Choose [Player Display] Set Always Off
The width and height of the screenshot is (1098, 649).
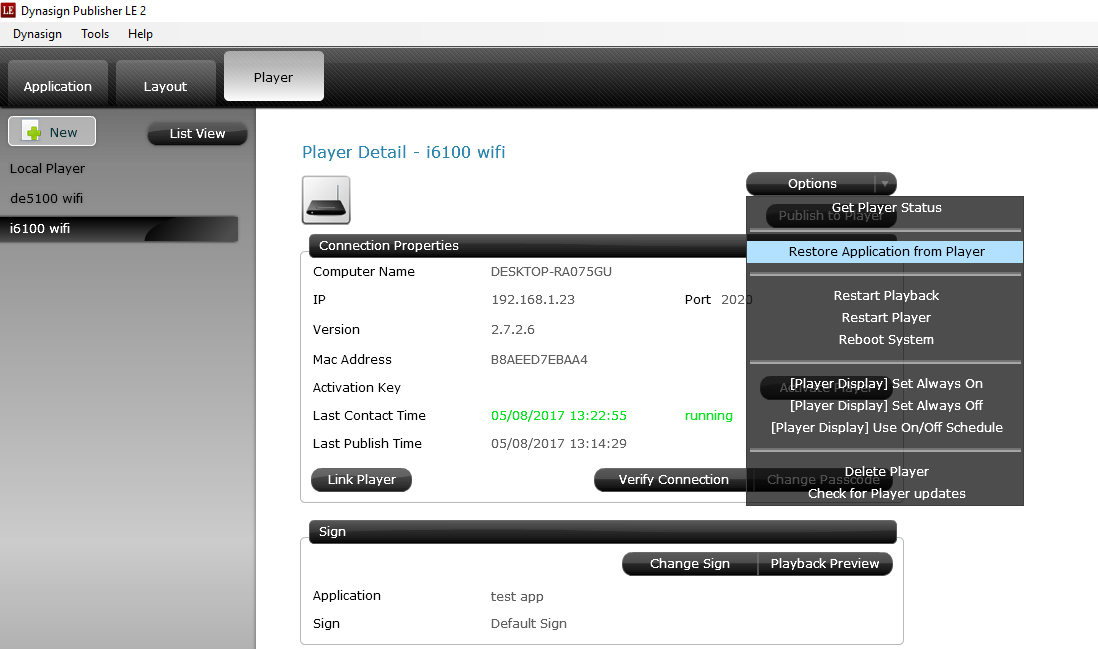coord(886,405)
